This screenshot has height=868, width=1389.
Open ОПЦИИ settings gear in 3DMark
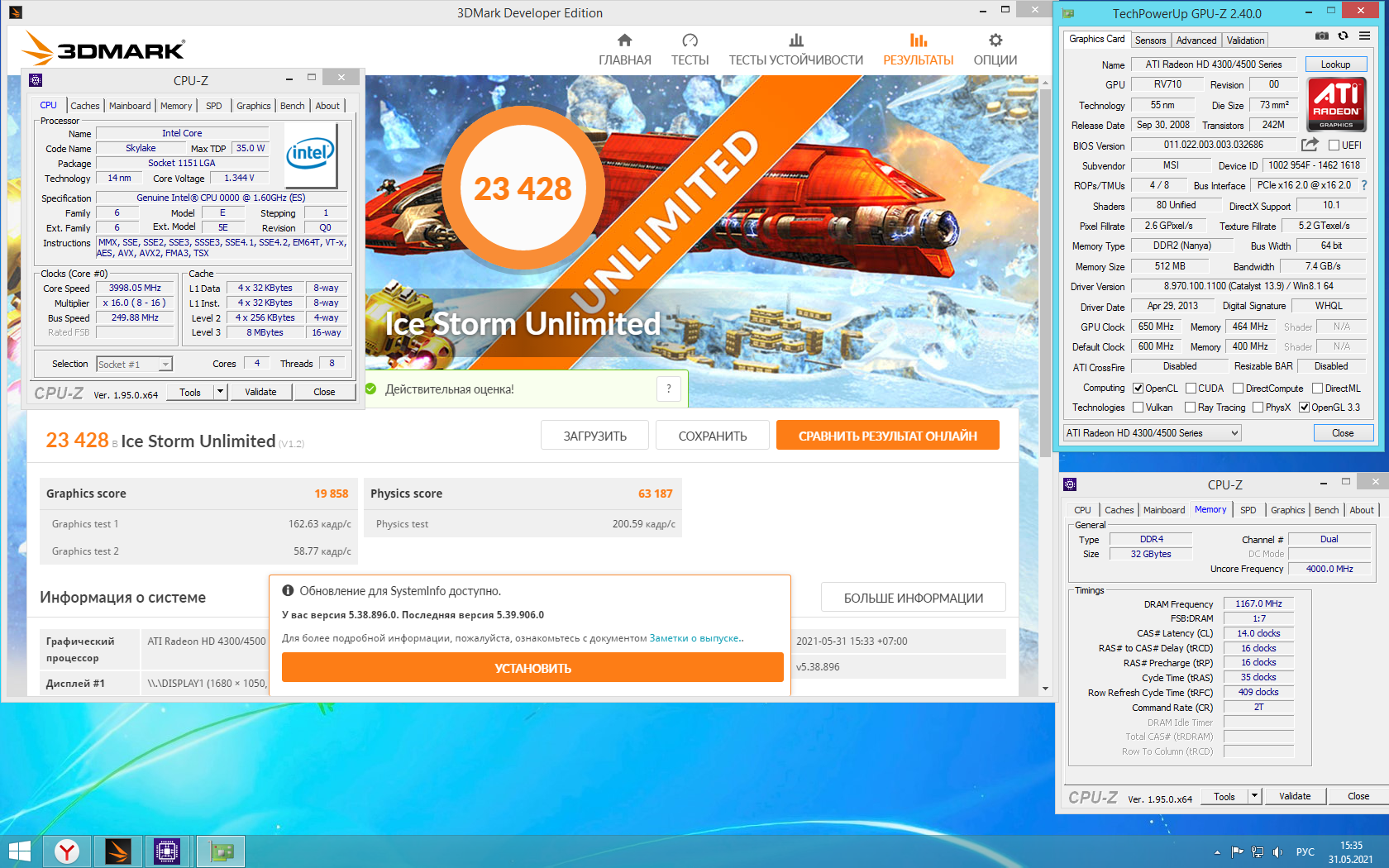point(995,50)
